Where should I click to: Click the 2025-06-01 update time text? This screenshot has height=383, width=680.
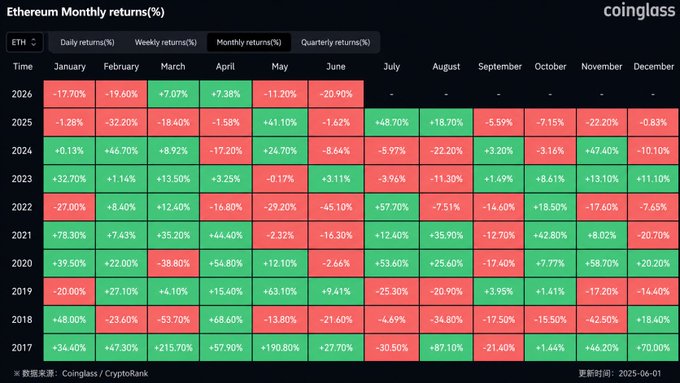[640, 373]
